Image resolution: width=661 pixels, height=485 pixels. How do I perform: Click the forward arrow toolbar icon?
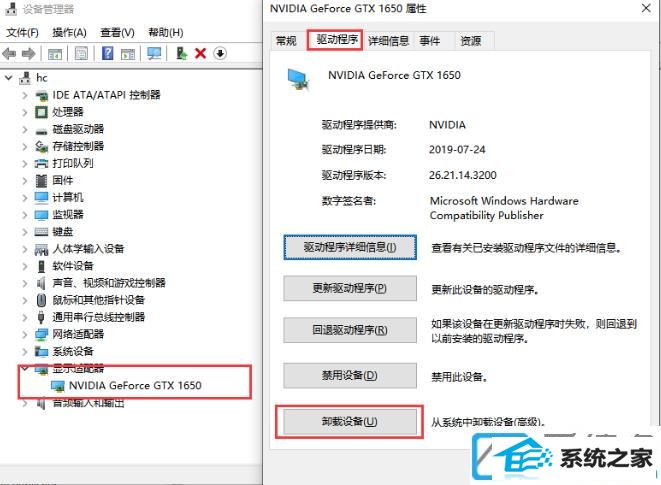(x=29, y=54)
